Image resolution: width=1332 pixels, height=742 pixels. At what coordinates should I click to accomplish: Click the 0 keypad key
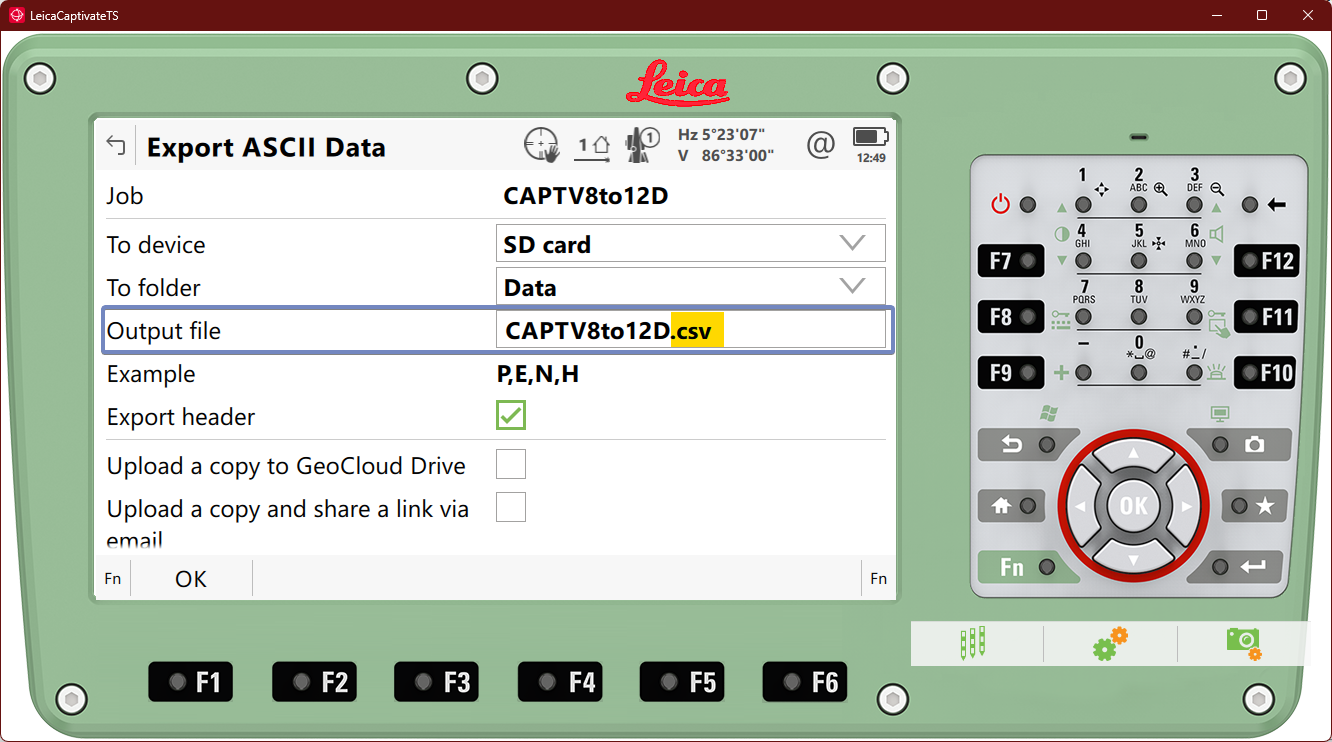click(1139, 373)
